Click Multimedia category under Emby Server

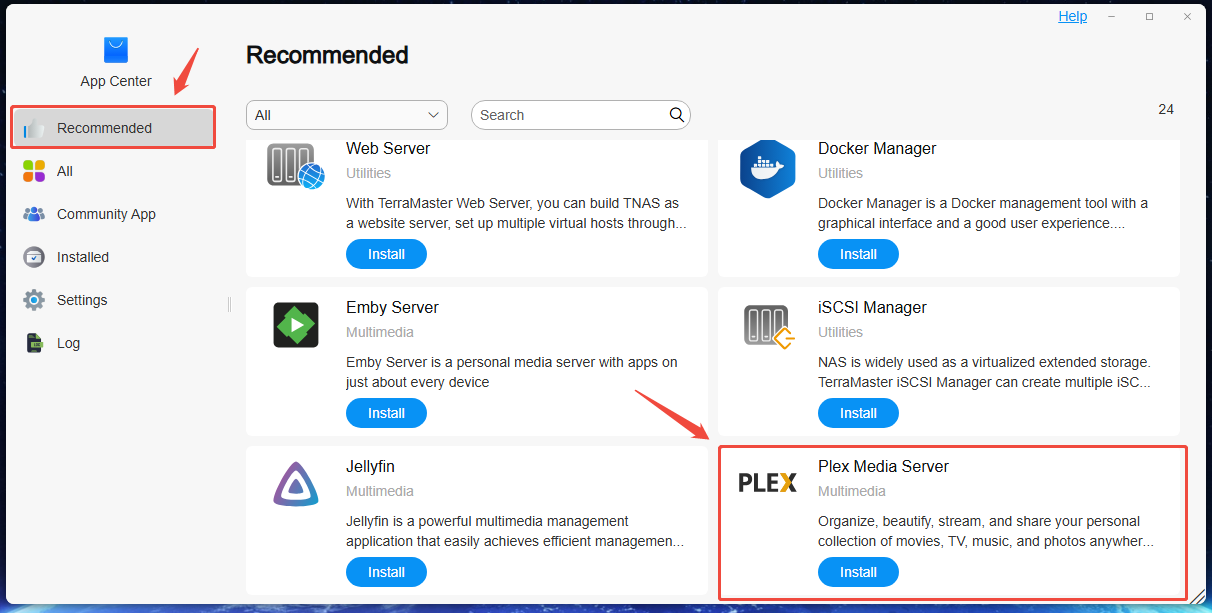tap(380, 332)
